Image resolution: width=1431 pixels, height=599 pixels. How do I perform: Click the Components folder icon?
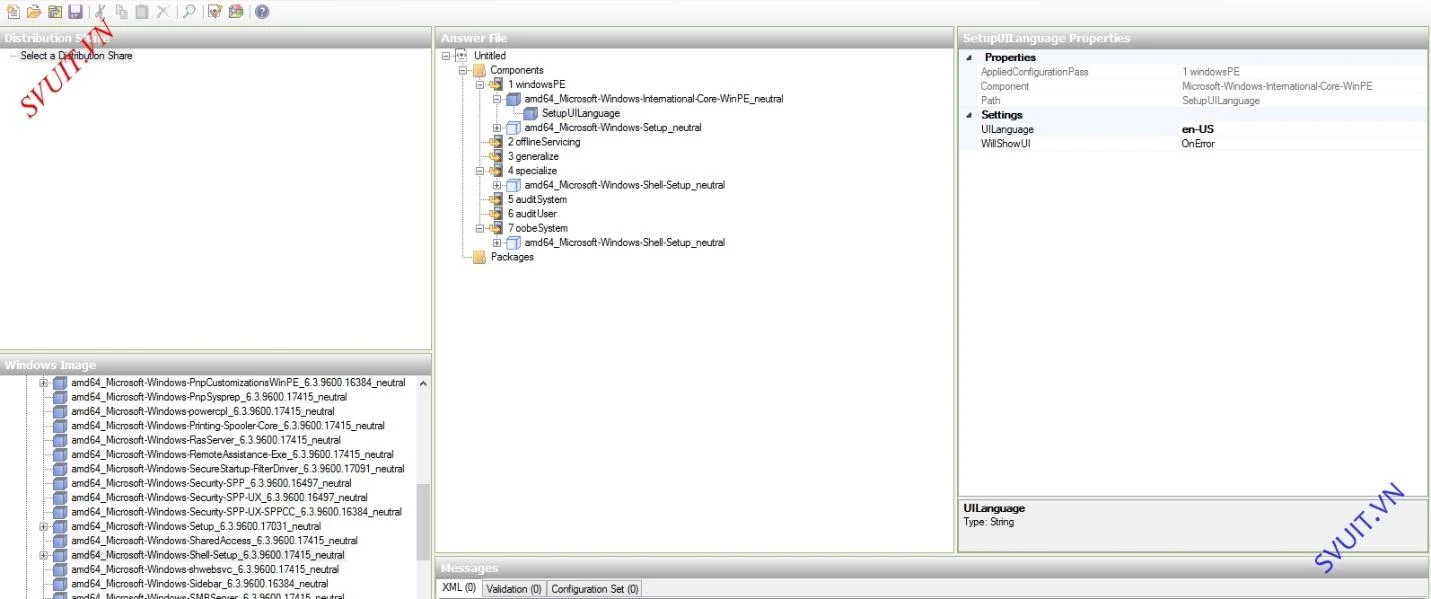pos(479,70)
